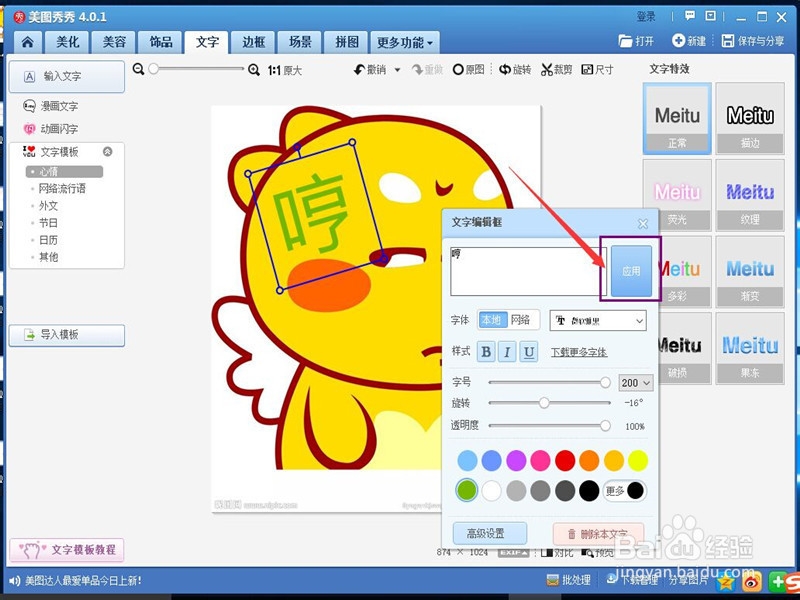The height and width of the screenshot is (600, 800).
Task: Open 更多 more colors picker
Action: (624, 491)
